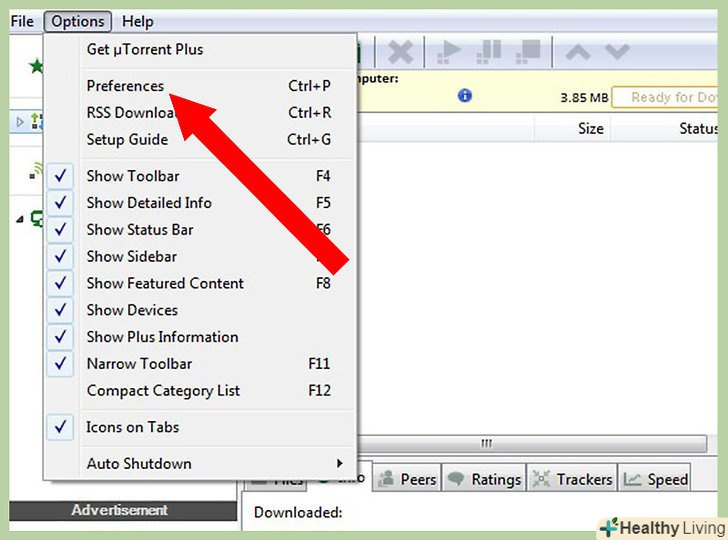Click the Pause torrent icon
The width and height of the screenshot is (728, 540).
click(488, 52)
